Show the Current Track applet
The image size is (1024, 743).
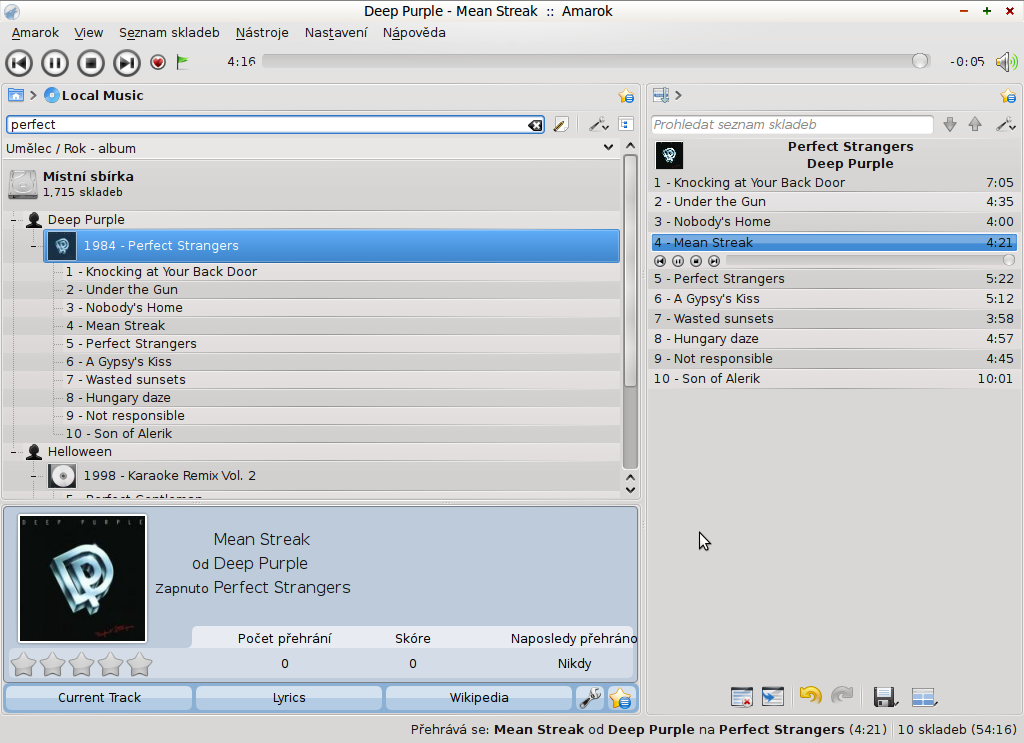pos(99,698)
